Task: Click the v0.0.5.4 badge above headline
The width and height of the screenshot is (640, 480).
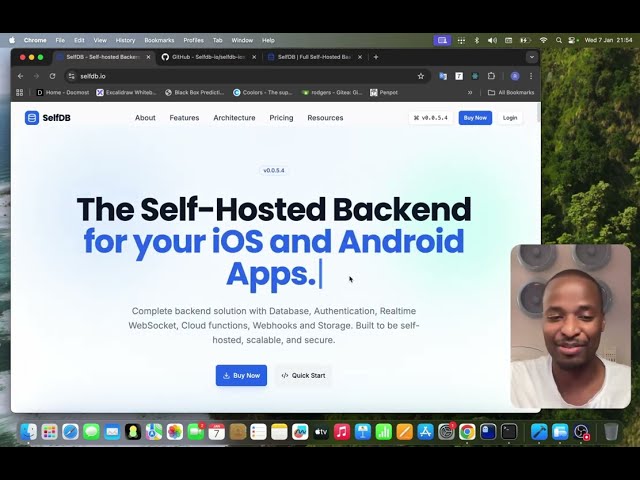Action: (274, 170)
